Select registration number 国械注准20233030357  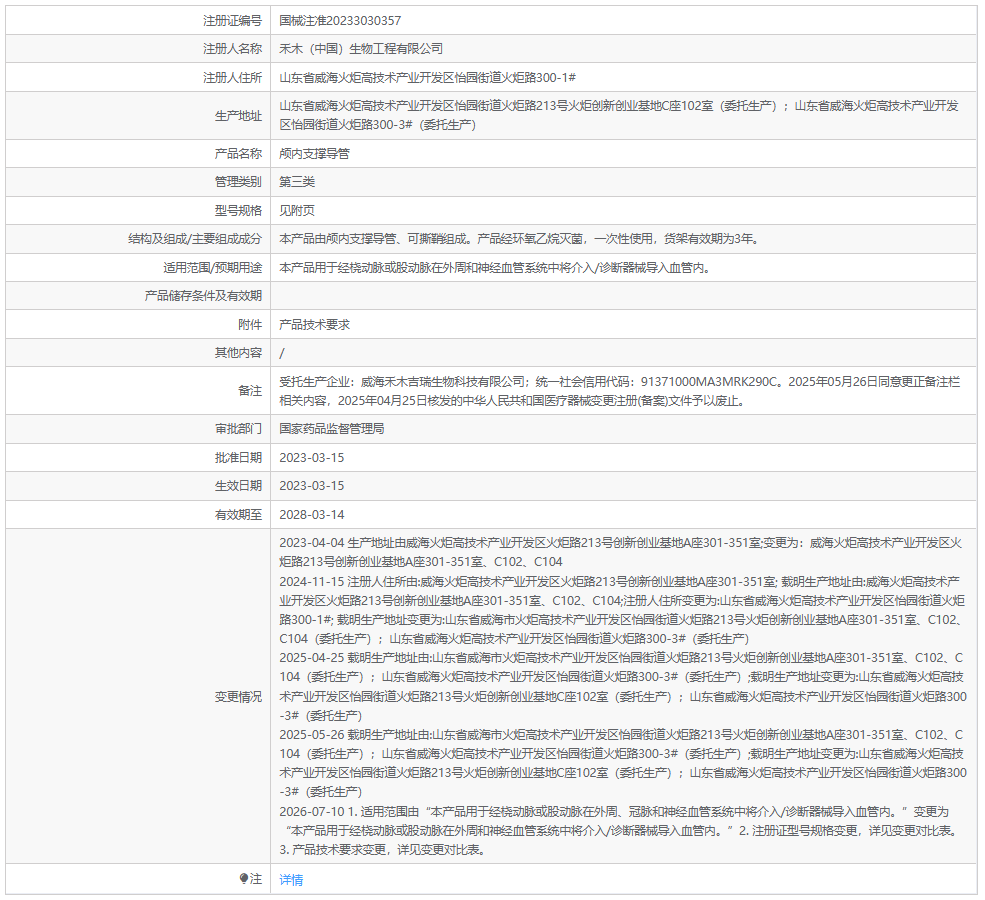340,21
